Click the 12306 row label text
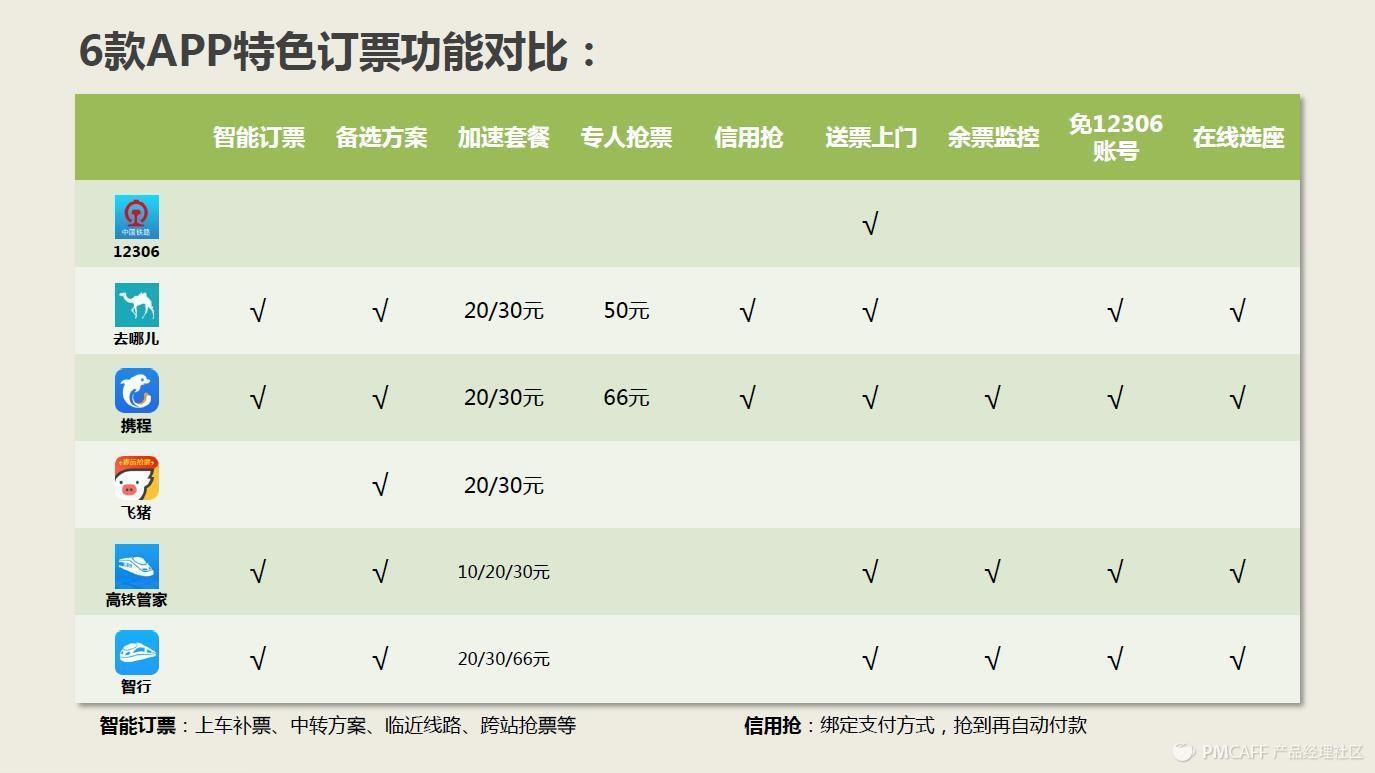Screen dimensions: 1375x773 tap(136, 252)
